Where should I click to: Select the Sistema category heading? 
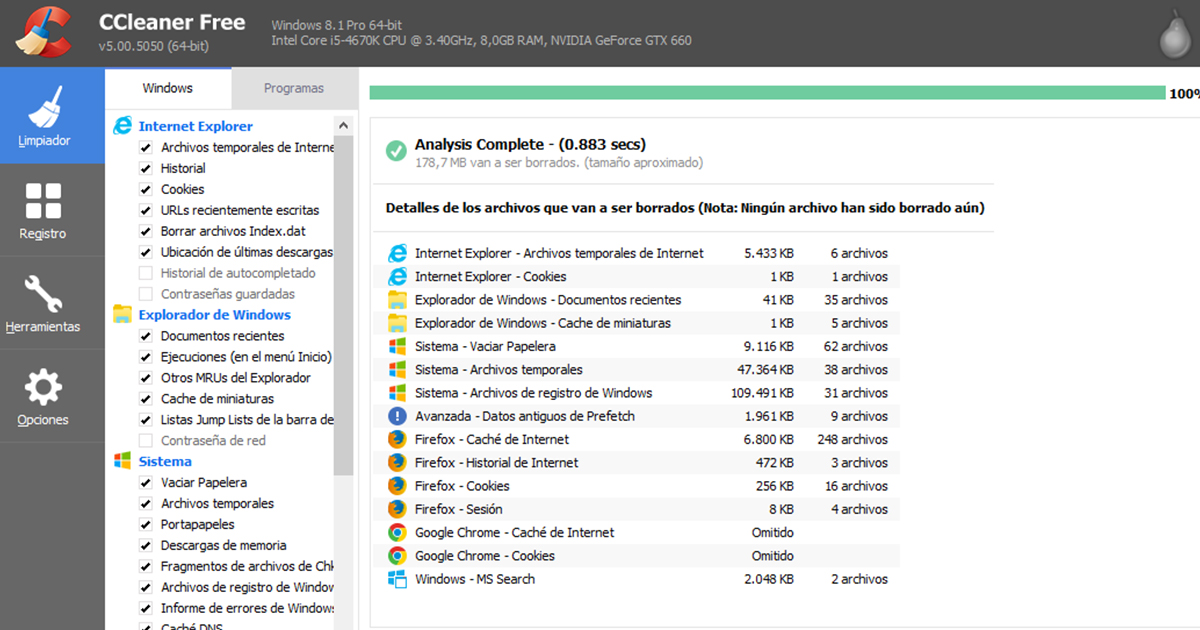click(x=165, y=461)
